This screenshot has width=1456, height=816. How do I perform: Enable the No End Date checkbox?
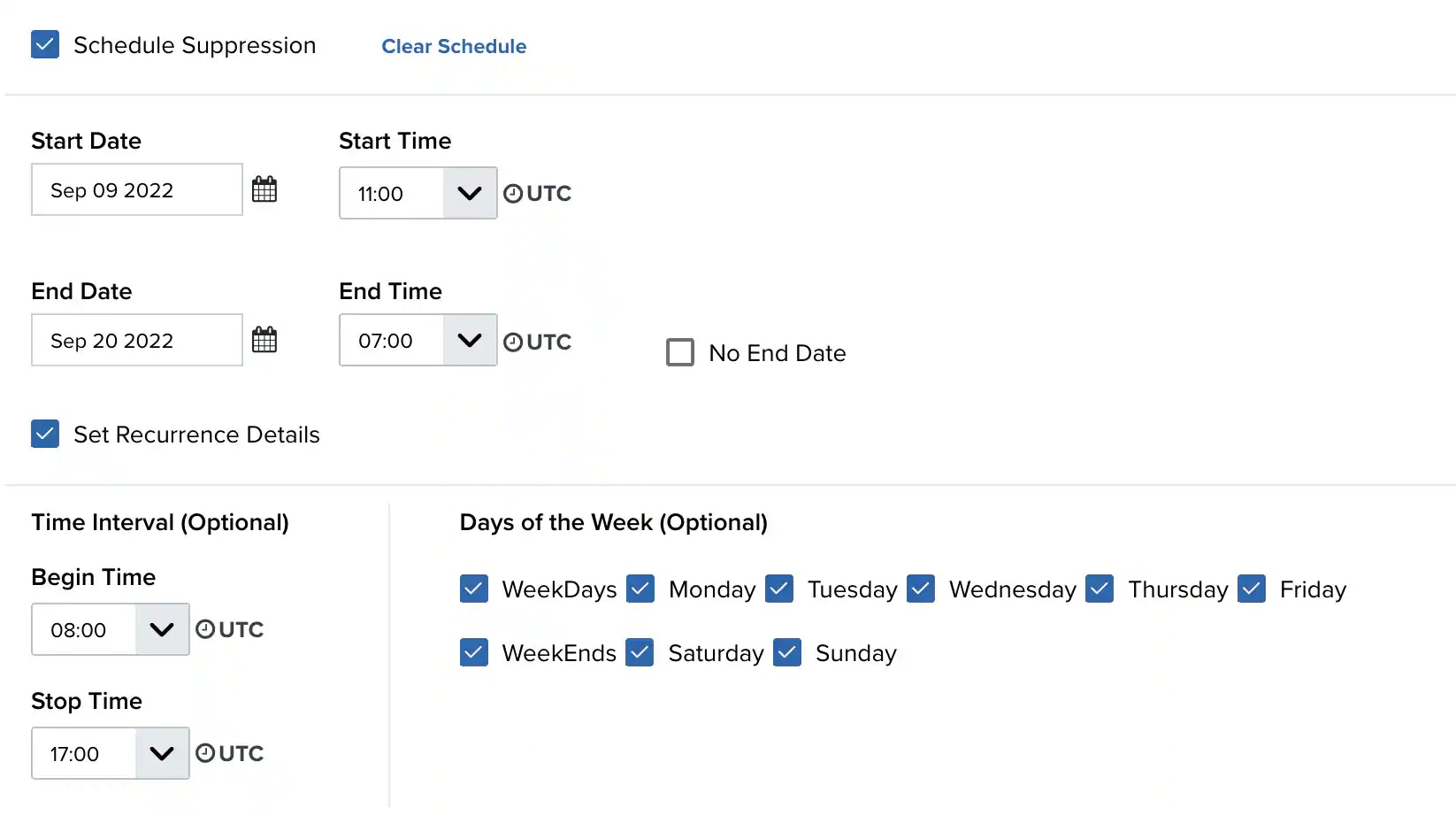click(x=680, y=352)
